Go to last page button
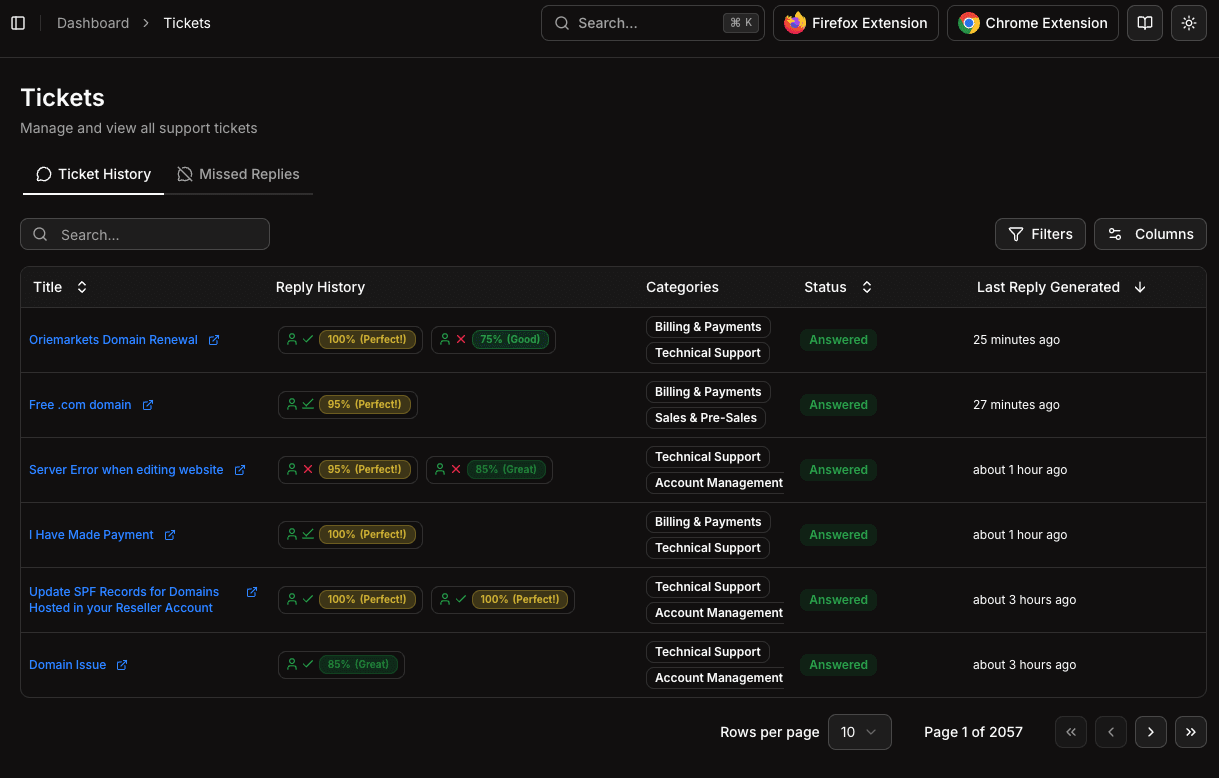1219x778 pixels. (x=1191, y=732)
